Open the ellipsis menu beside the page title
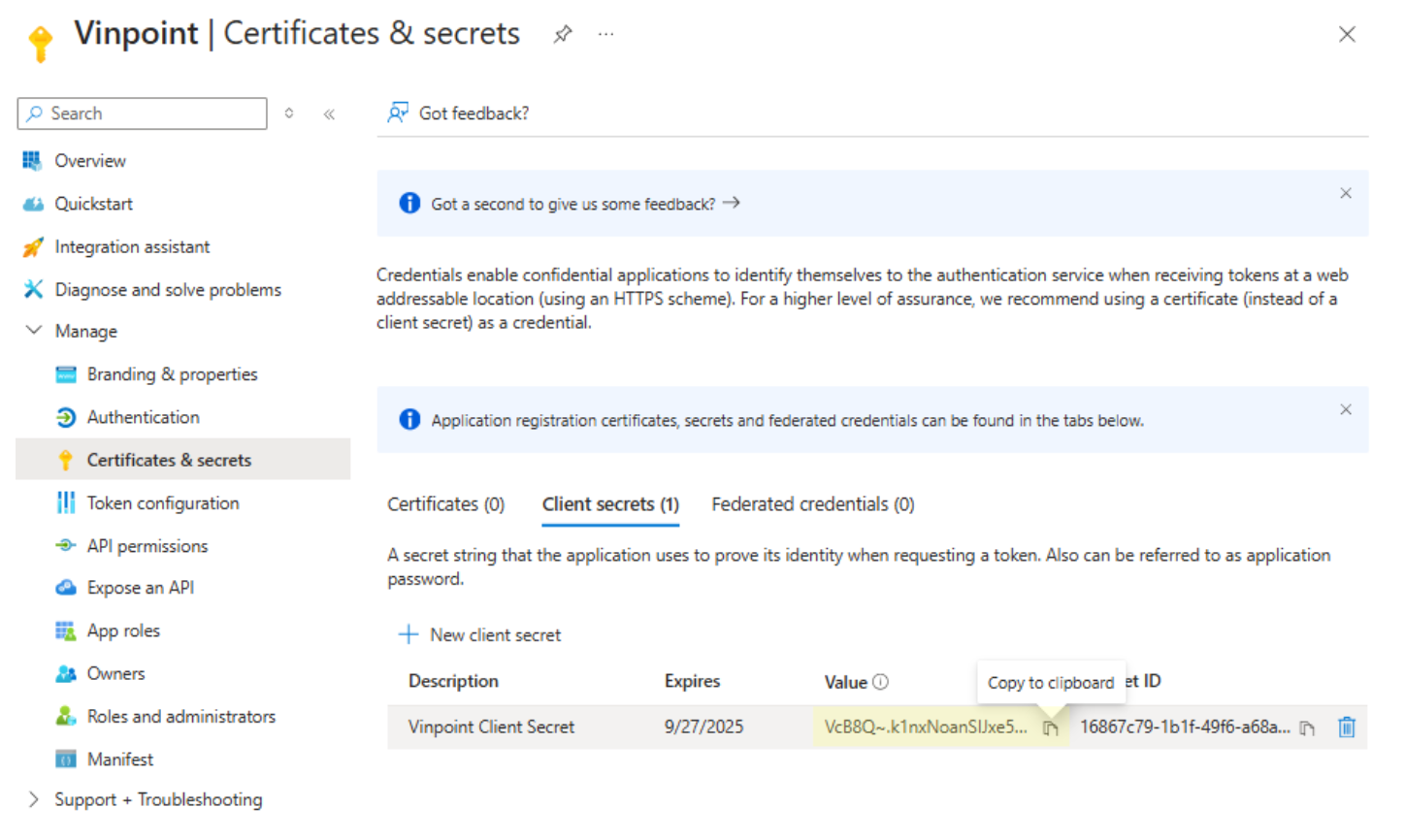The width and height of the screenshot is (1405, 840). pyautogui.click(x=605, y=34)
